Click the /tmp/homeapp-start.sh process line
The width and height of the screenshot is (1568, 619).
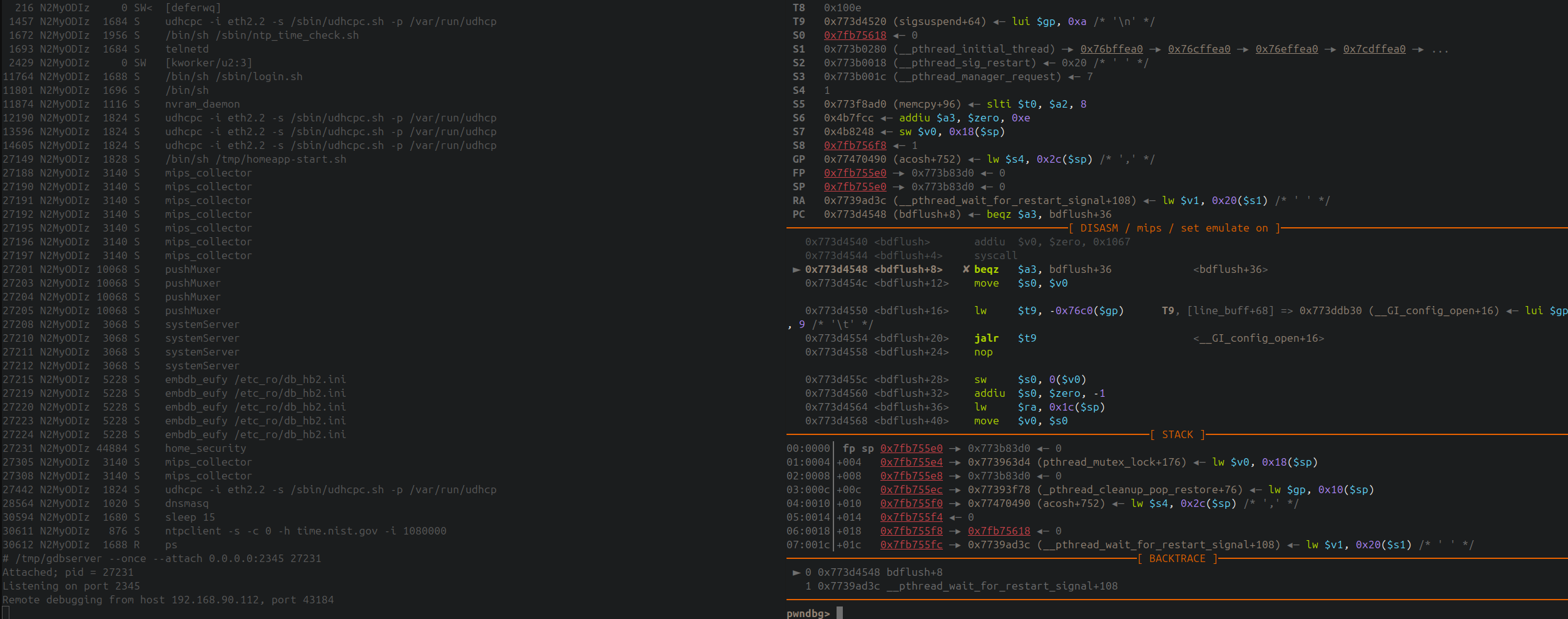[x=175, y=159]
